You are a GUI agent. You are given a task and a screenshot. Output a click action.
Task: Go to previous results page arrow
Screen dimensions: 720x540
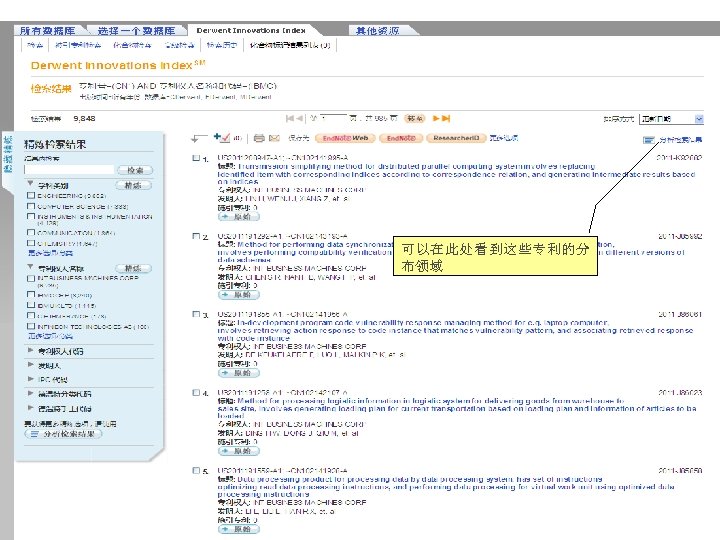pos(299,118)
